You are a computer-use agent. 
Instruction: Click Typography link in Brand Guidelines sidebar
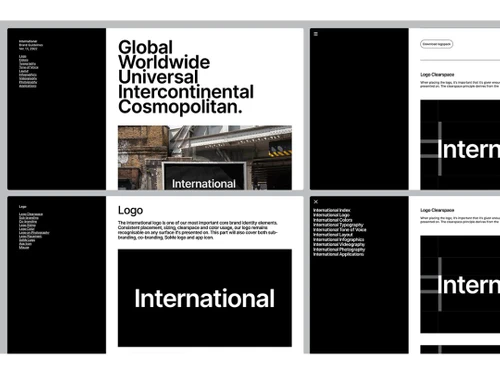pyautogui.click(x=27, y=64)
